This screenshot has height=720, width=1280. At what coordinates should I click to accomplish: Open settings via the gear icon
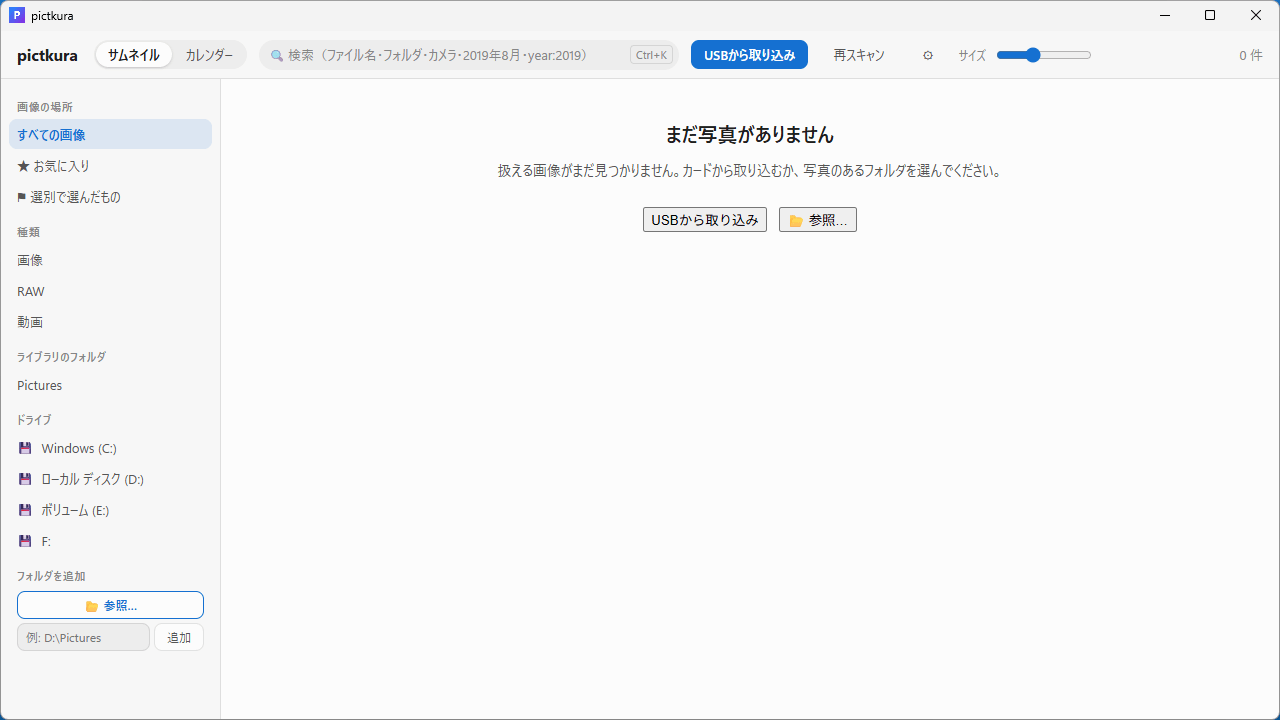point(928,55)
